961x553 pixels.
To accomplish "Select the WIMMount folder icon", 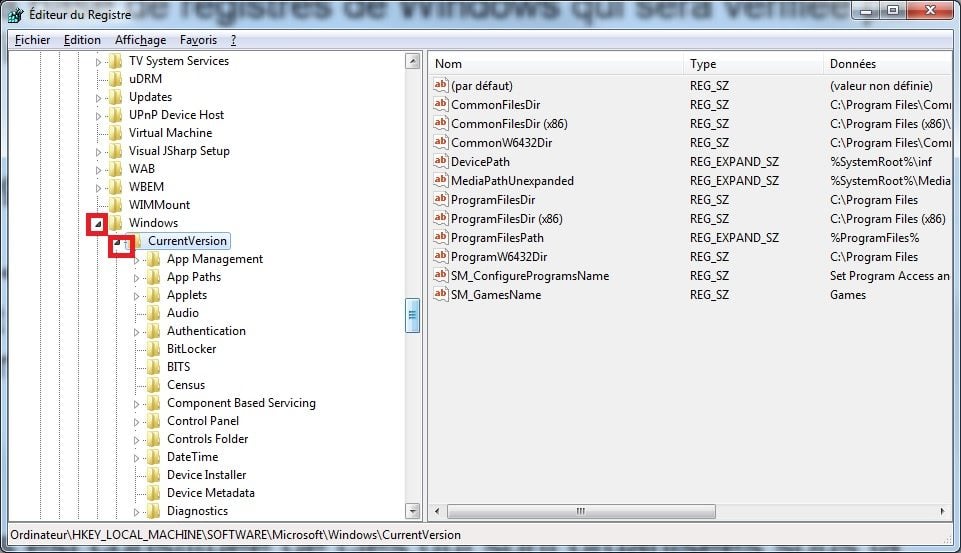I will [x=115, y=205].
